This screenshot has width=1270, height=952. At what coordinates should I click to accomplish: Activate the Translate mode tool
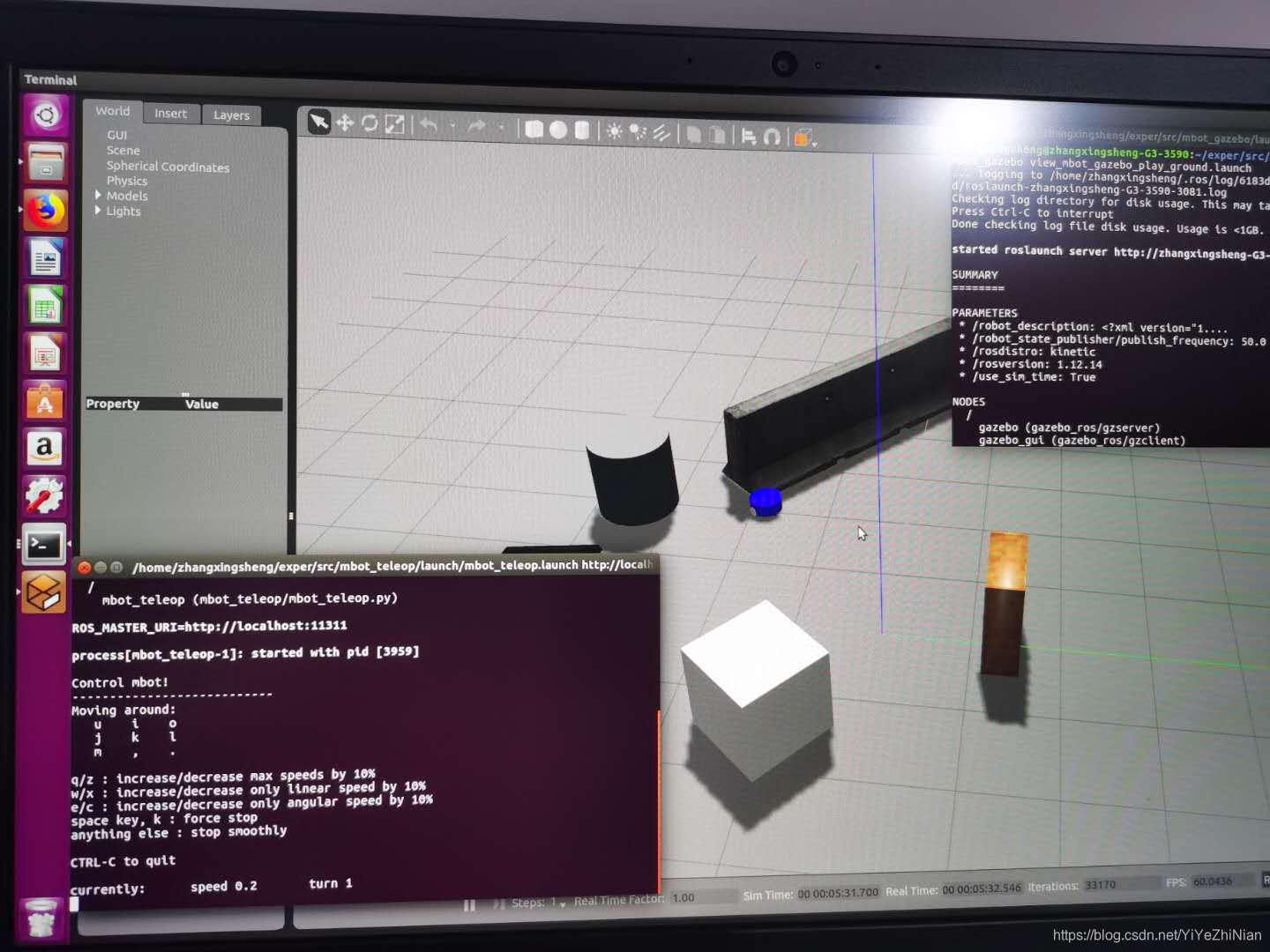pyautogui.click(x=345, y=123)
